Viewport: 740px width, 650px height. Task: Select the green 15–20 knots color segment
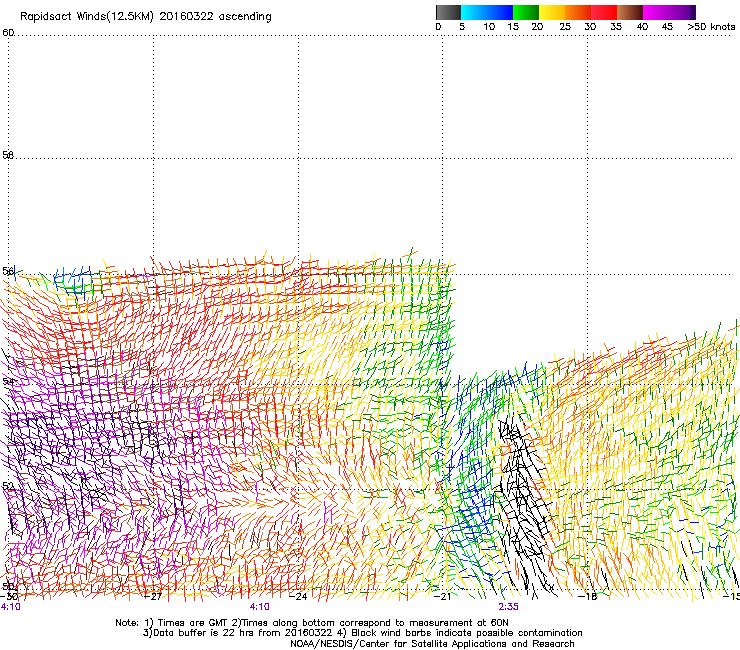(526, 12)
